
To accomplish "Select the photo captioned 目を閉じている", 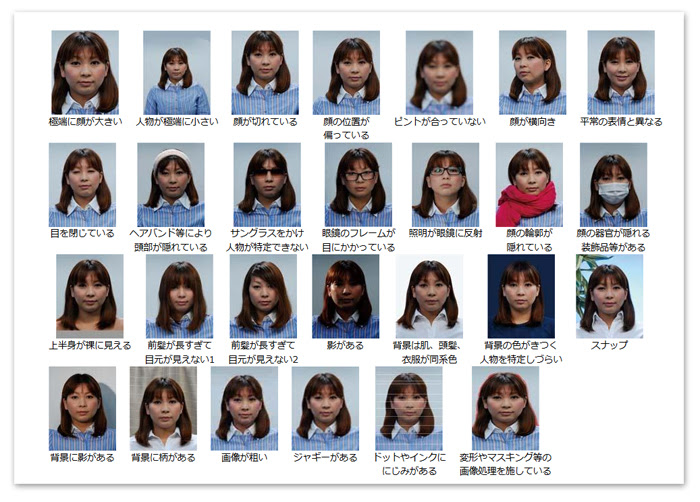I will point(82,184).
